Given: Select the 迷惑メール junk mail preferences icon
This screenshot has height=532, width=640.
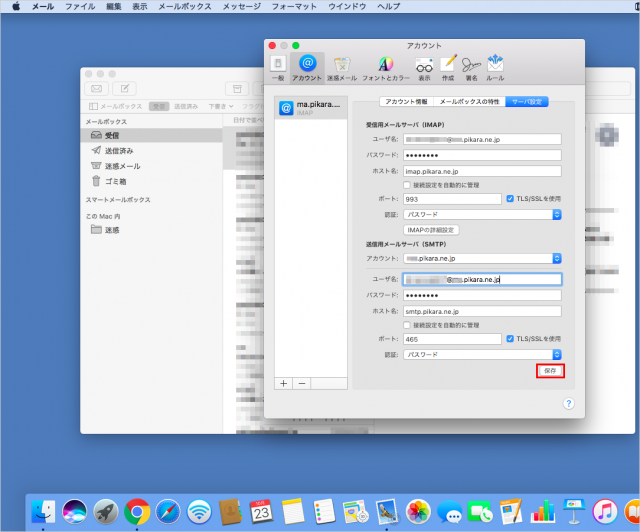Looking at the screenshot, I should tap(341, 66).
